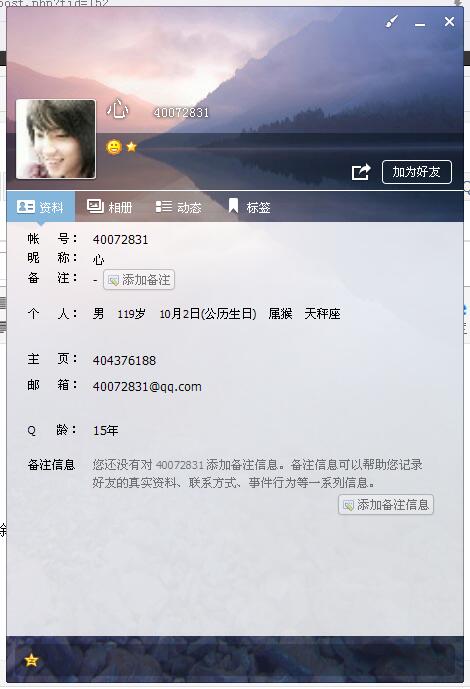Open the 动态 activity tab
The image size is (470, 689).
[x=179, y=207]
